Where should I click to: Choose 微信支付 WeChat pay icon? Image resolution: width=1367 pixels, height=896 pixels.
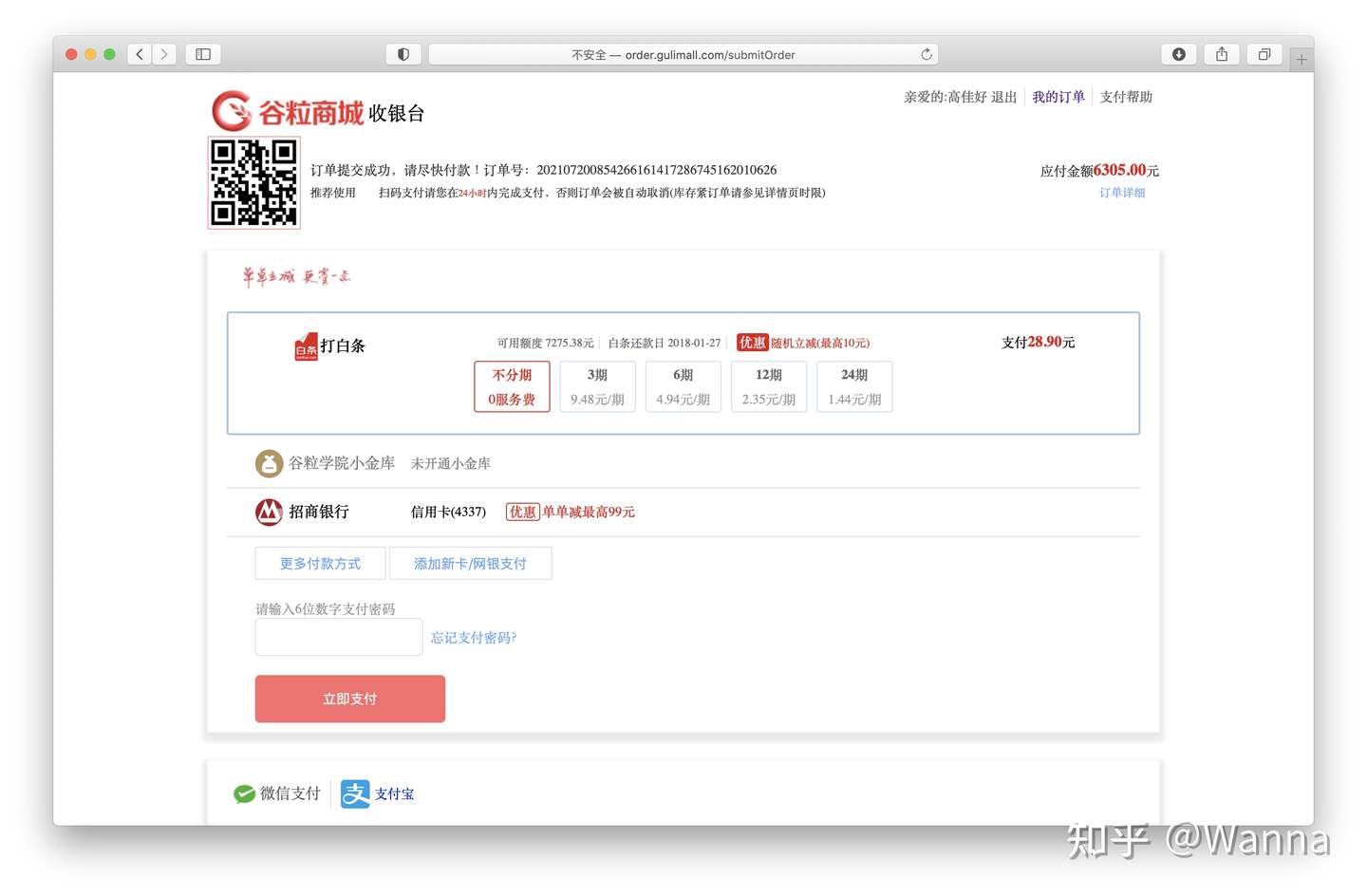245,793
